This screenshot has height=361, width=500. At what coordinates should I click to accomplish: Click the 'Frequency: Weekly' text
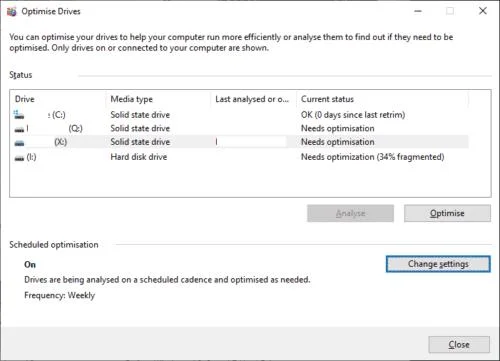click(x=59, y=295)
